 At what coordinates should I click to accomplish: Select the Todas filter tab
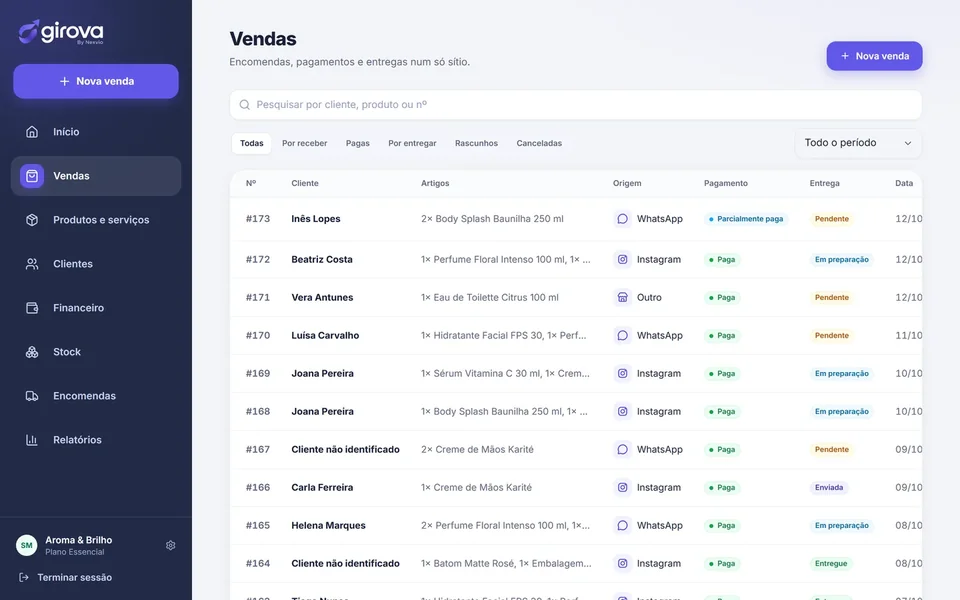252,143
